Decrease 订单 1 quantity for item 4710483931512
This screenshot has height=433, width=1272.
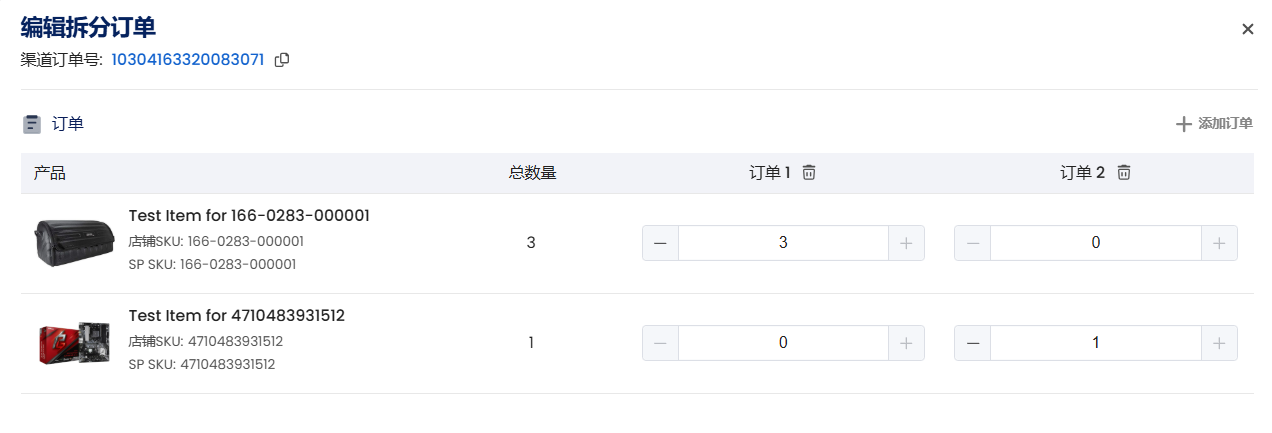click(660, 343)
